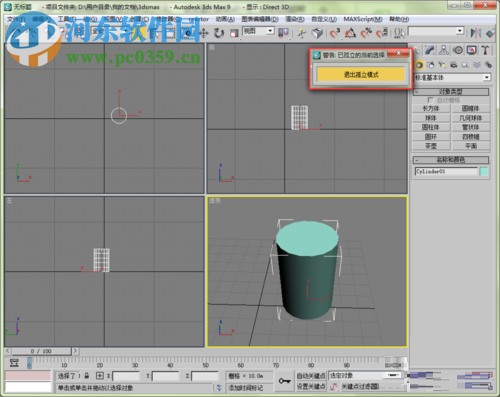Viewport: 500px width, 397px height.
Task: Switch to the Motion command panel tab
Action: [458, 50]
